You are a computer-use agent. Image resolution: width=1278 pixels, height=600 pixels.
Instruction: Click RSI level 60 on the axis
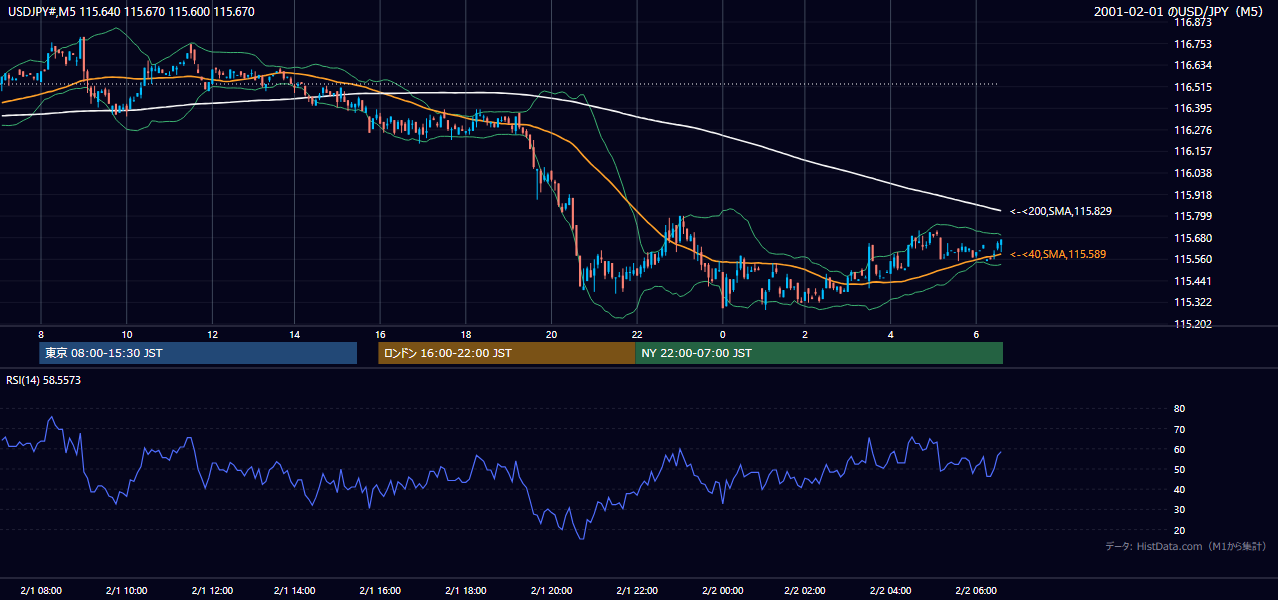tap(1179, 449)
